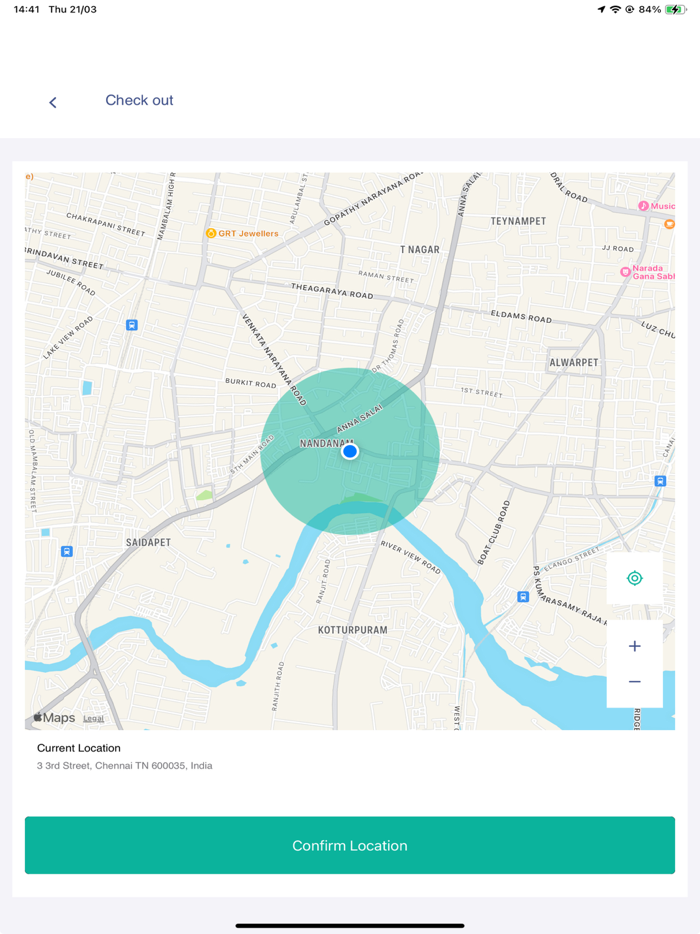Tap the GOPATHY NARAYANA ROAD label
The height and width of the screenshot is (934, 700).
coord(373,200)
